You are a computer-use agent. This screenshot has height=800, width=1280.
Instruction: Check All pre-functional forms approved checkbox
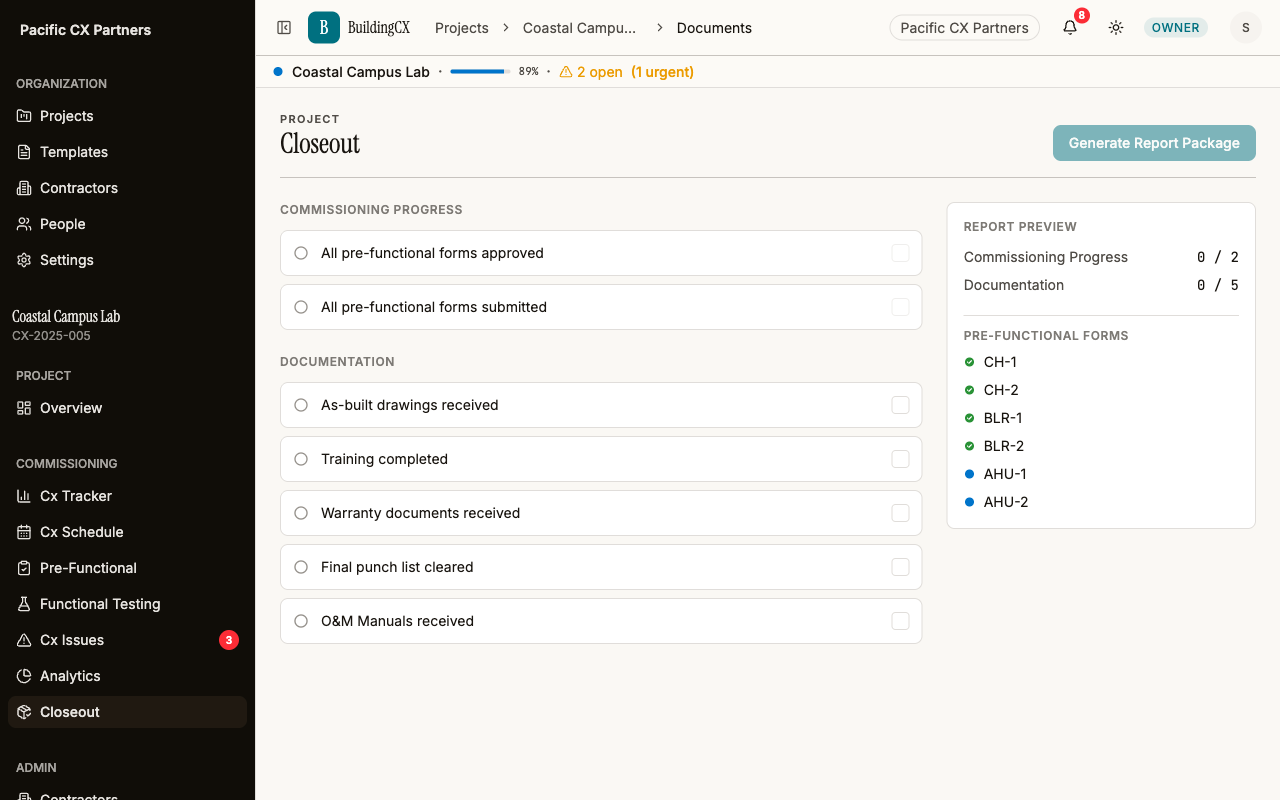point(900,253)
